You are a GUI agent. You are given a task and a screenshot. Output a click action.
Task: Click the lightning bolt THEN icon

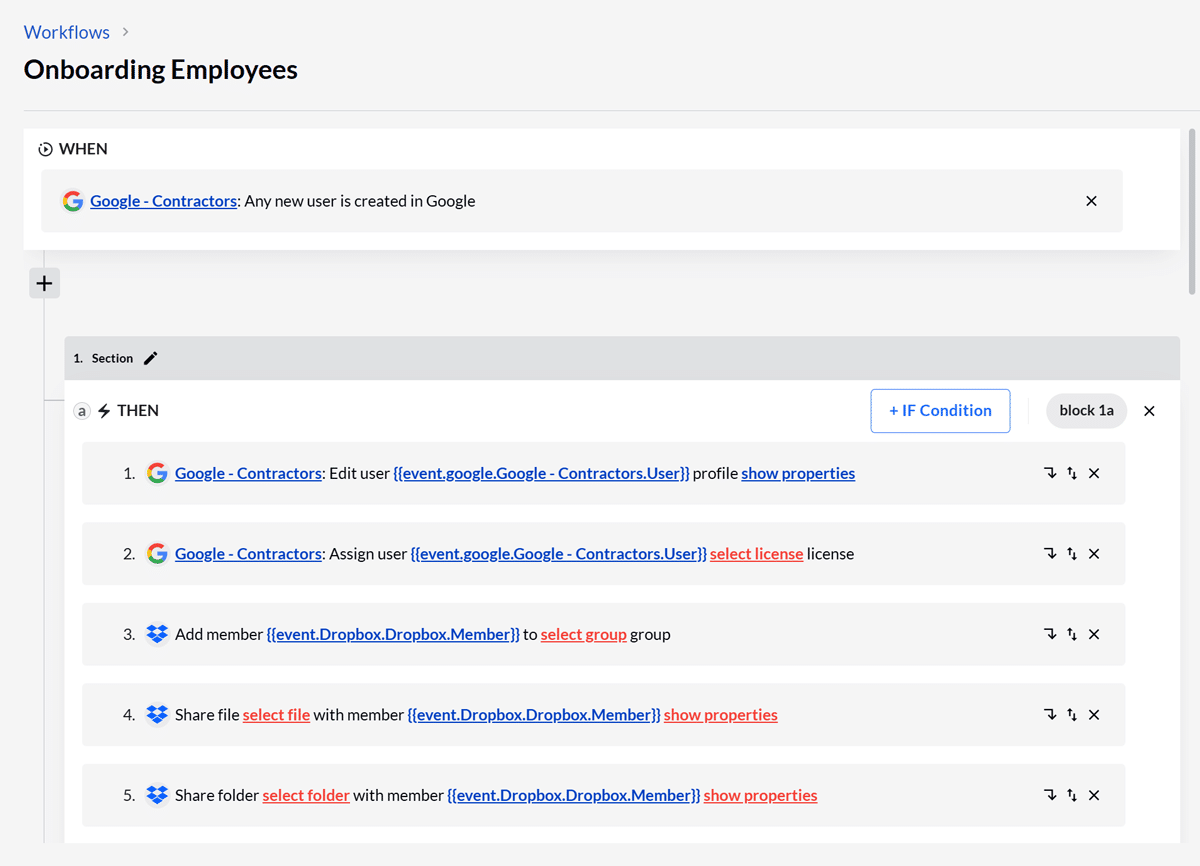(x=104, y=411)
